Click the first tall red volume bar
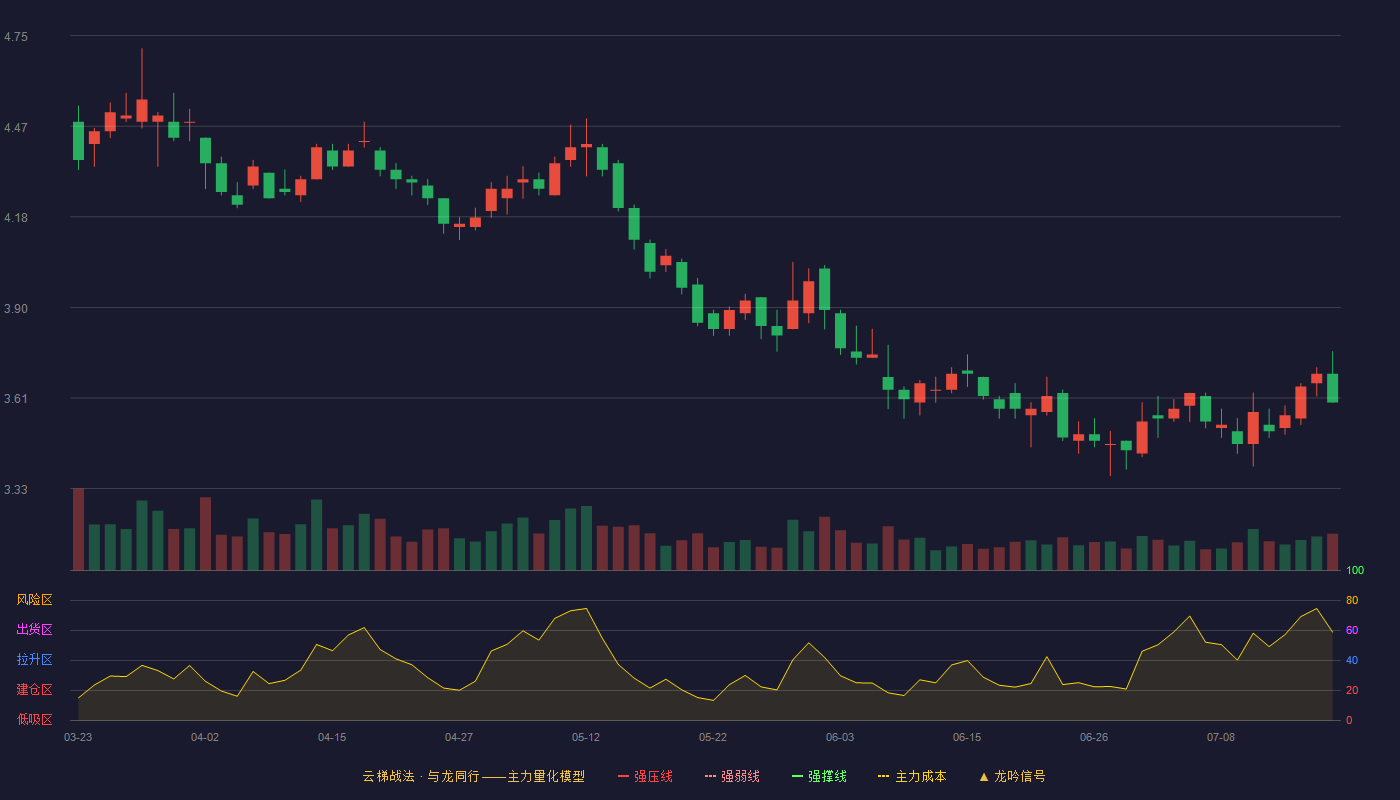 pyautogui.click(x=78, y=529)
